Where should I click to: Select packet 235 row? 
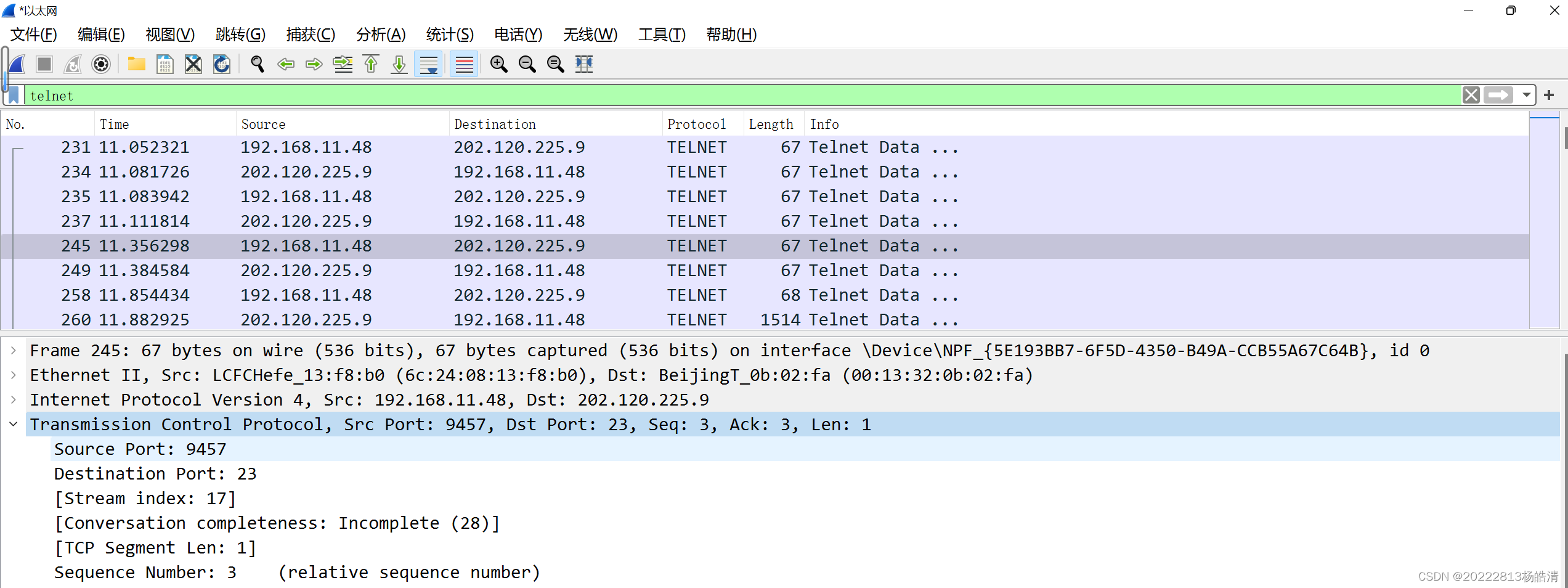(765, 197)
